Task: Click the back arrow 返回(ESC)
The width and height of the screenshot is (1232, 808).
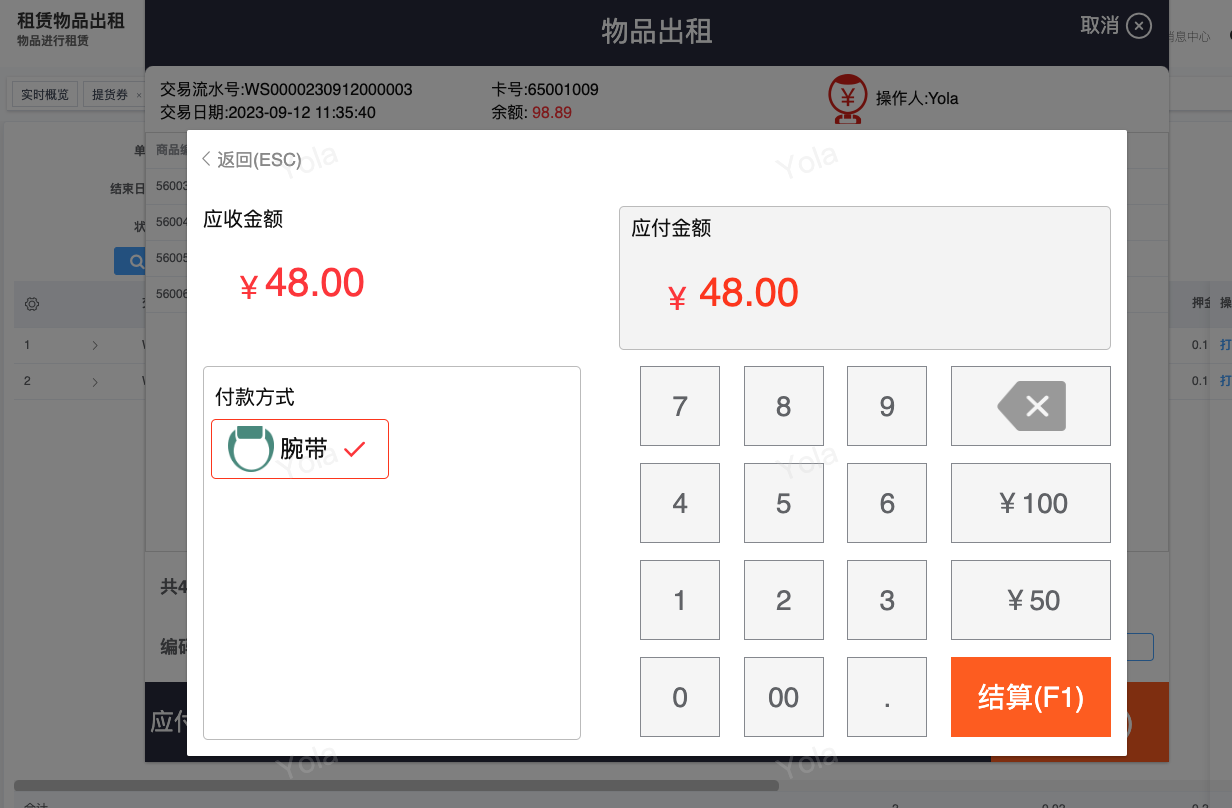Action: 252,160
